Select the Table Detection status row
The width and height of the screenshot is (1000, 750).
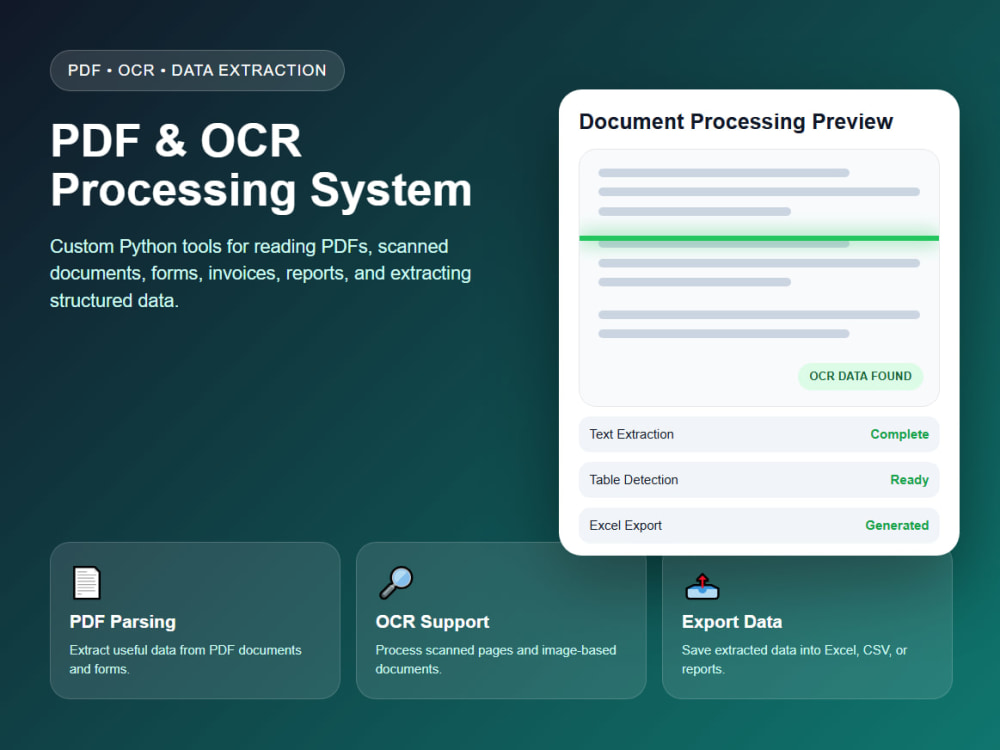pyautogui.click(x=759, y=480)
